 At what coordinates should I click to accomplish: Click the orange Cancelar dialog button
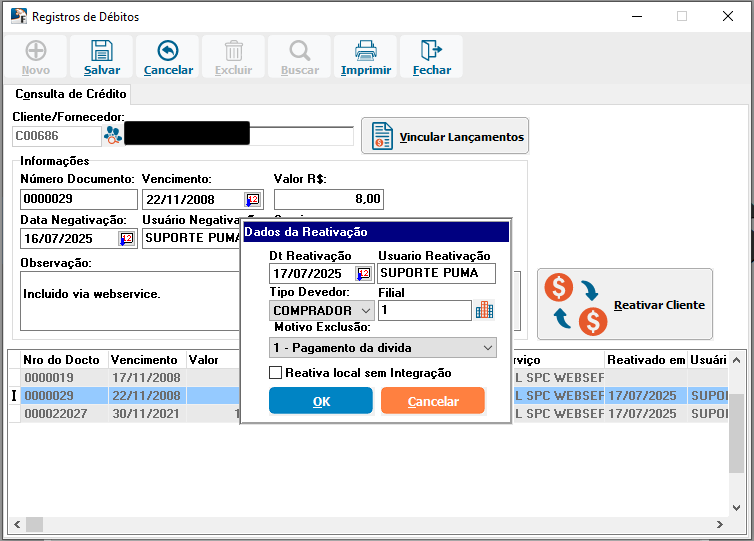[x=433, y=401]
